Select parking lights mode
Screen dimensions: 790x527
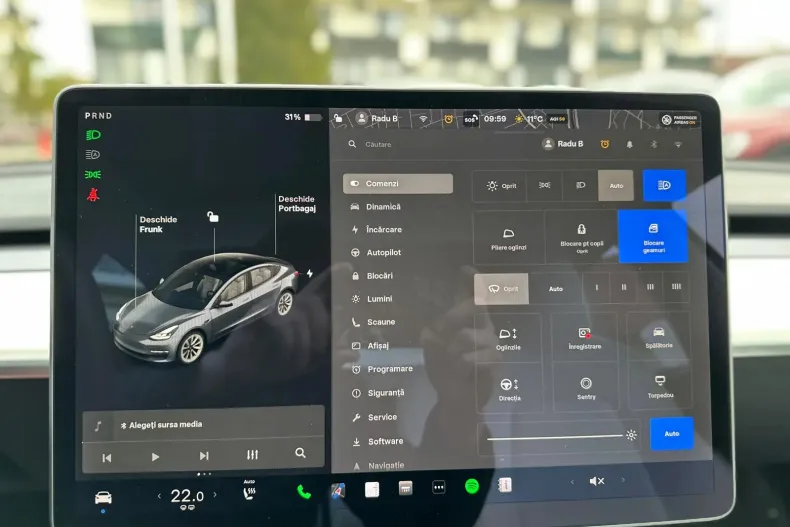tap(545, 185)
